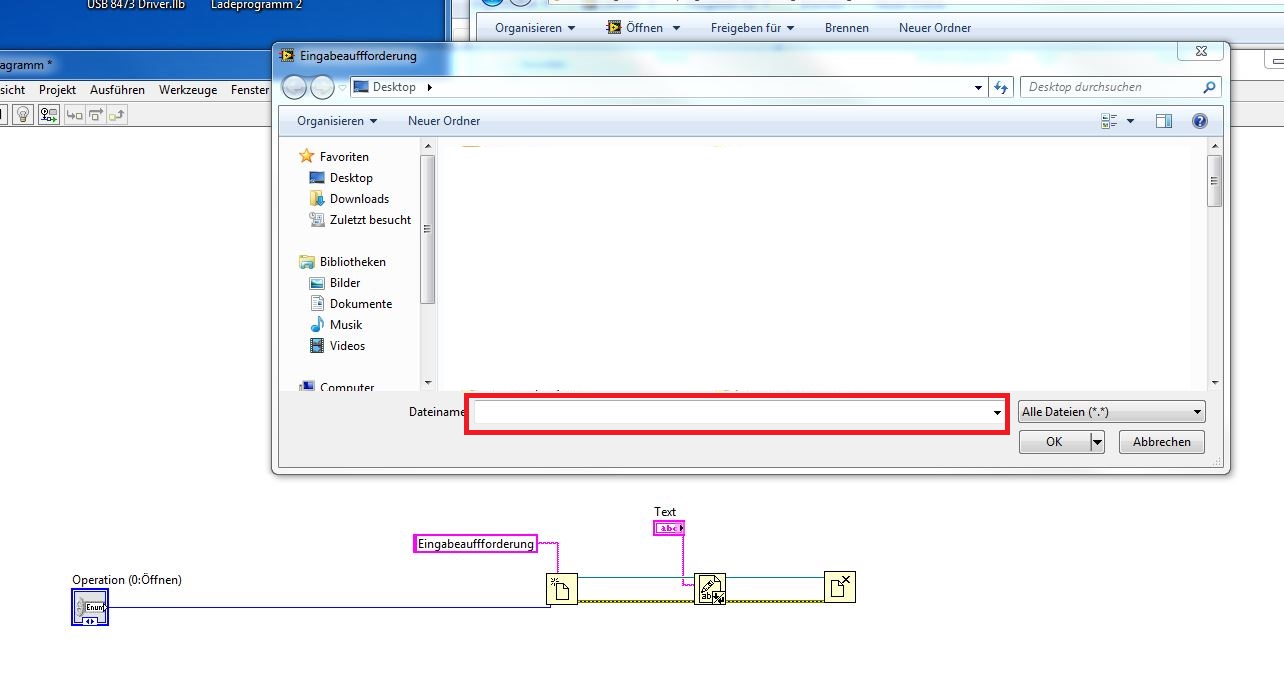
Task: Go forward using dialog's forward arrow button
Action: [x=322, y=87]
